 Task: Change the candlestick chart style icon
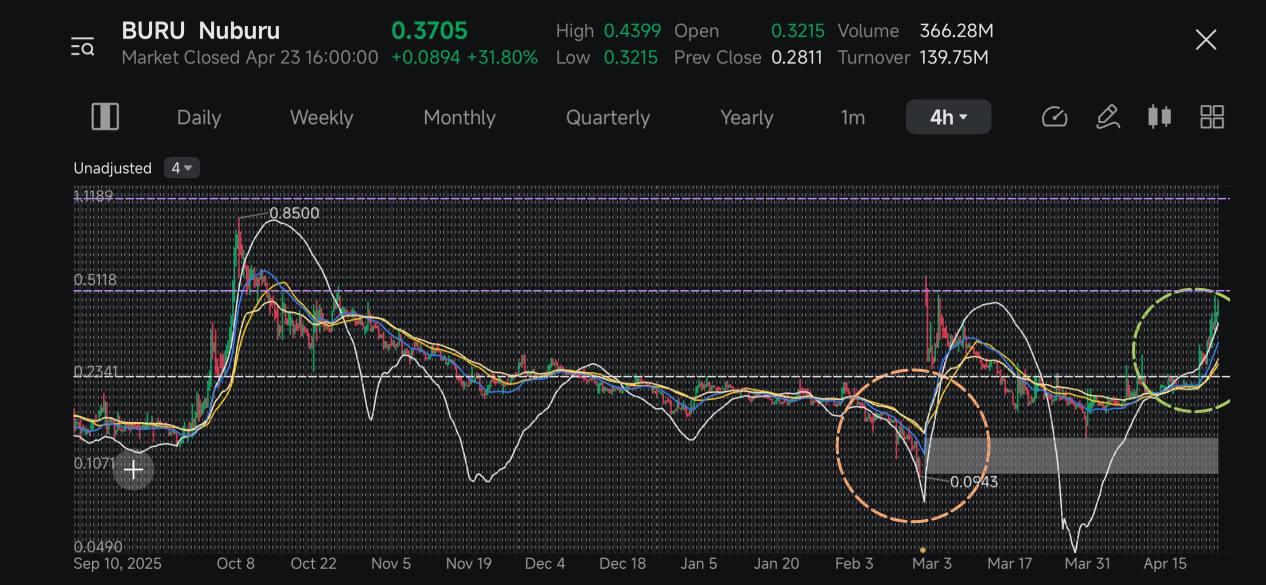1159,117
